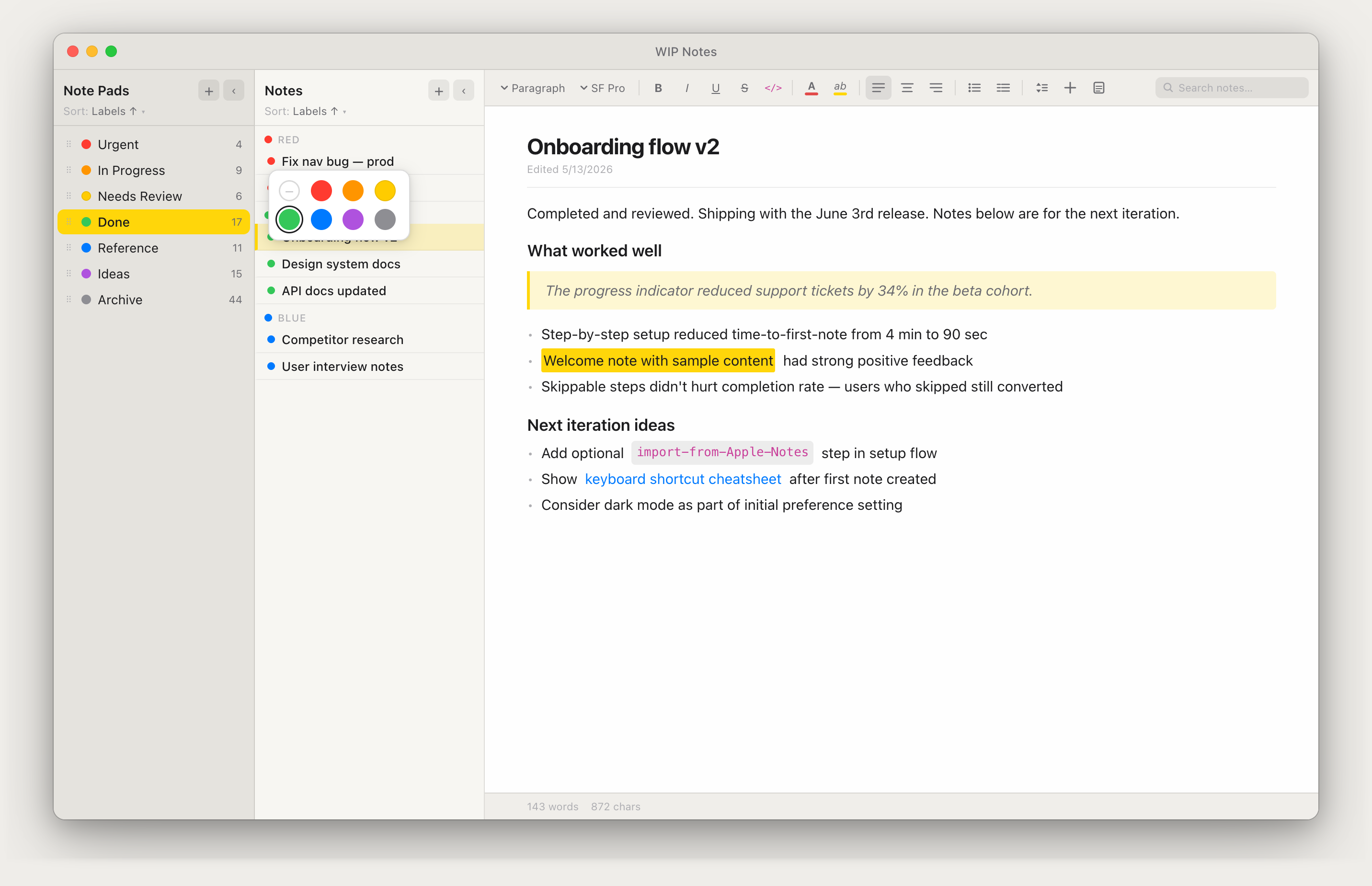This screenshot has height=886, width=1372.
Task: Change Notes sort order
Action: tap(305, 112)
